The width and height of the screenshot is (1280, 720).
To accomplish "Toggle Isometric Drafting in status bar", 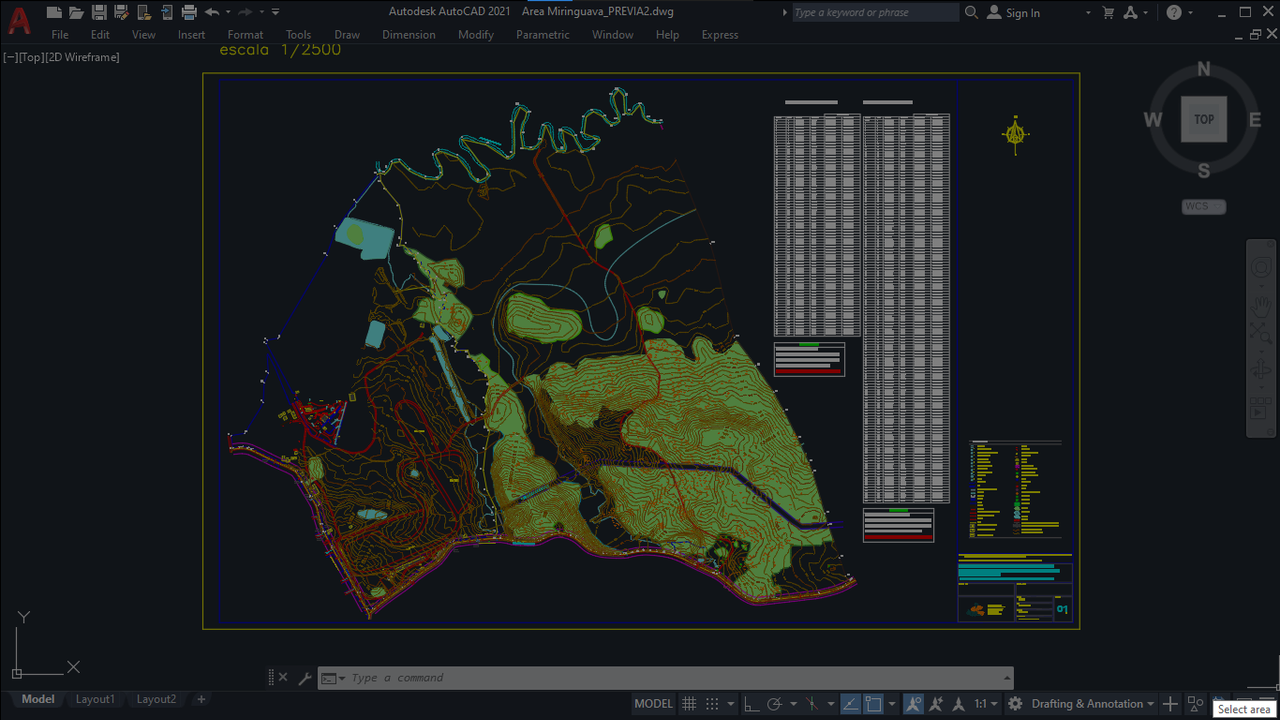I will tap(814, 704).
